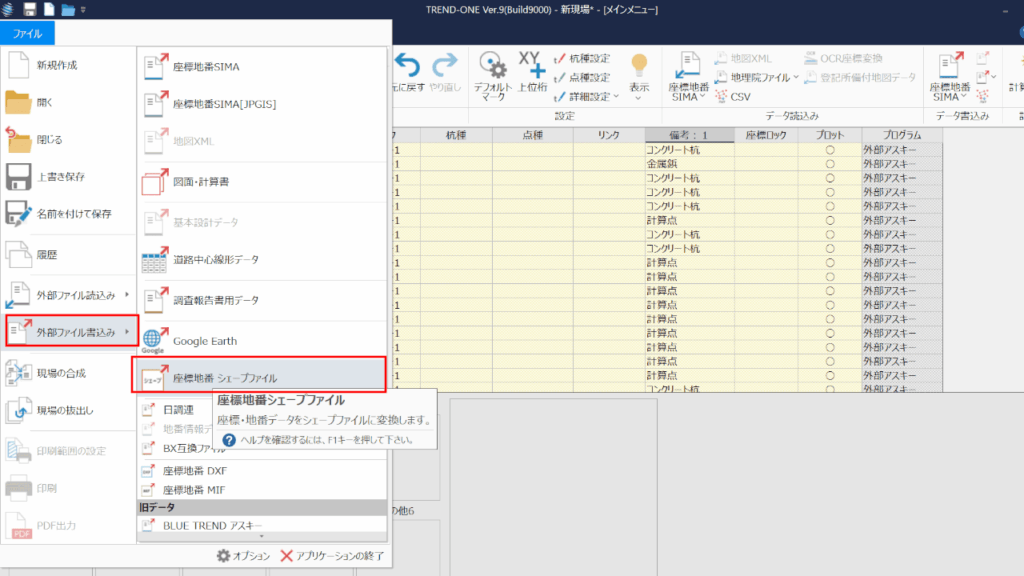Click the やり直し redo button
Viewport: 1024px width, 576px height.
[x=445, y=72]
